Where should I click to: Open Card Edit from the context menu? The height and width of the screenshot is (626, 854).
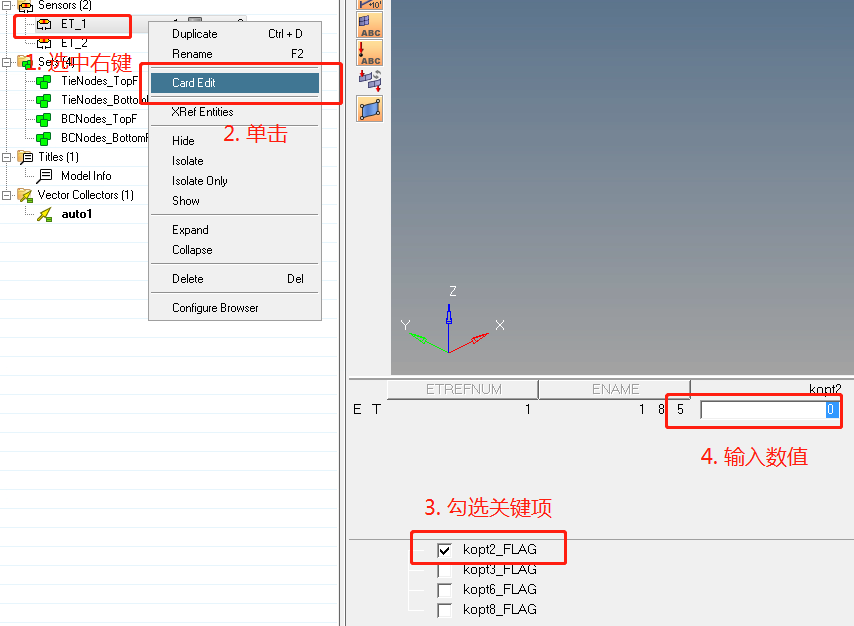pyautogui.click(x=235, y=83)
